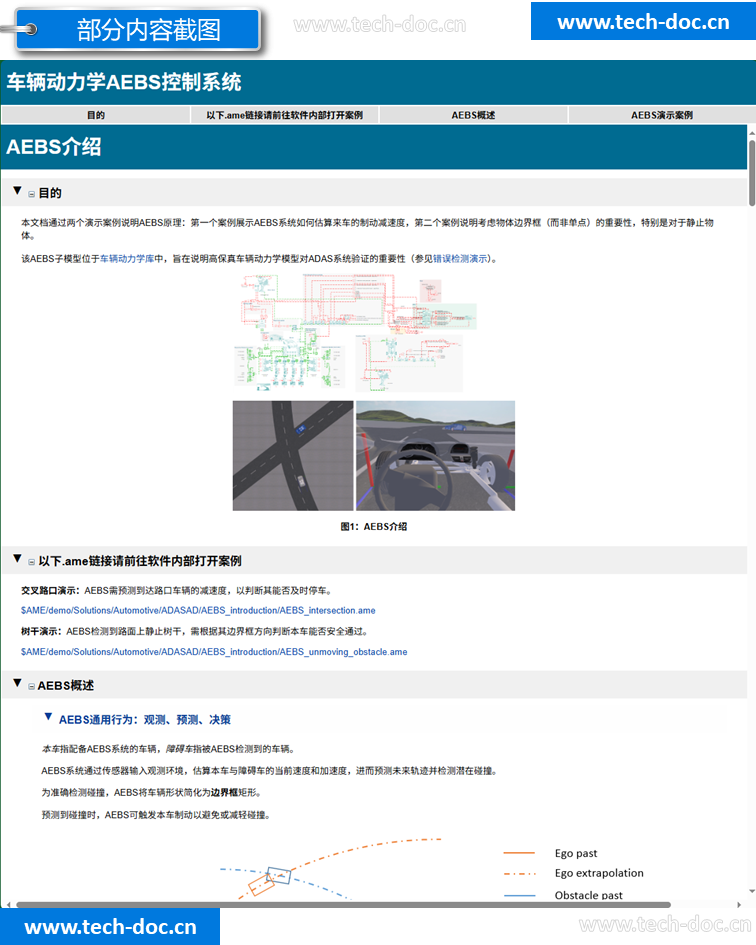Viewport: 756px width, 945px height.
Task: Open the 车辆动力学库 hyperlink
Action: click(x=127, y=259)
